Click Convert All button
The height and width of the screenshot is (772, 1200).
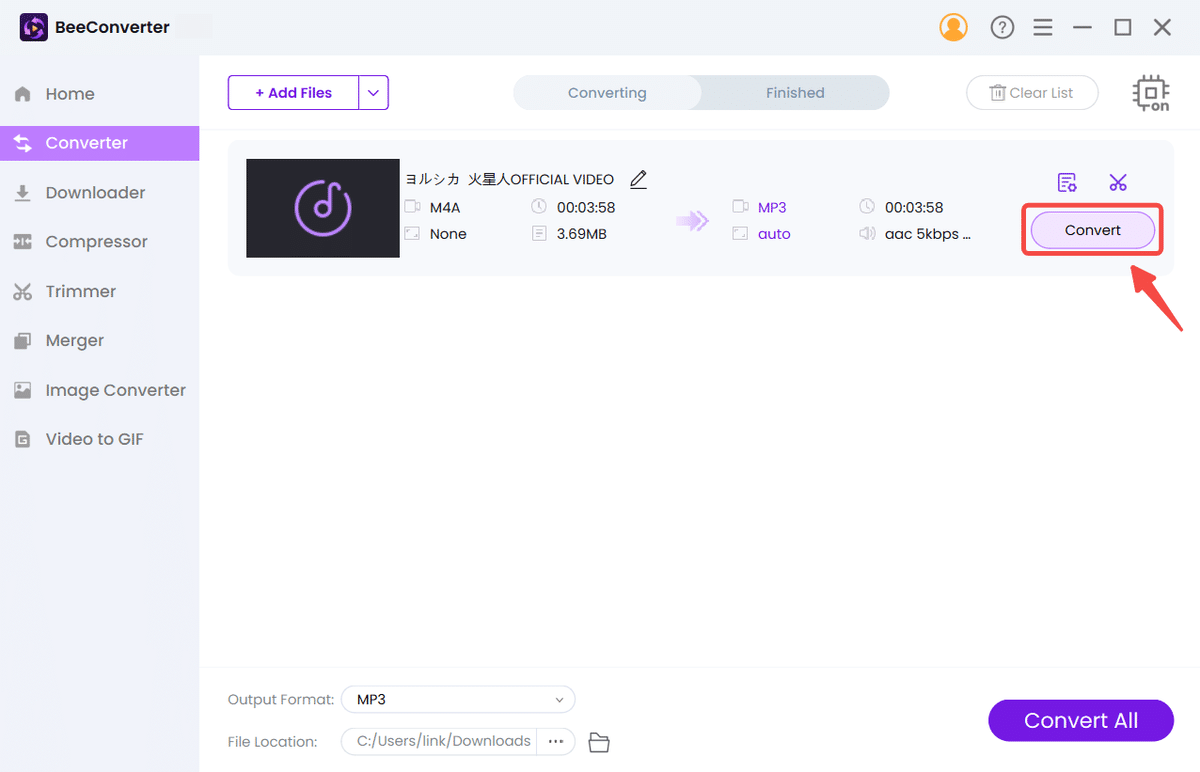(1081, 720)
